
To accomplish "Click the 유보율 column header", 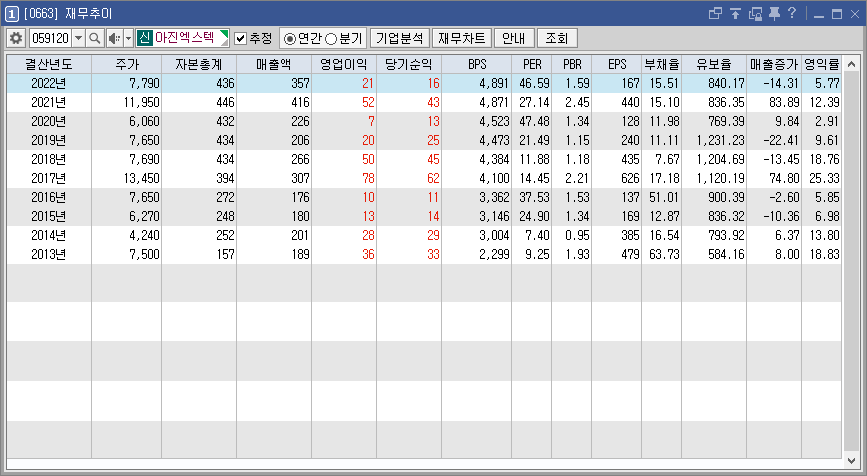I will point(714,64).
